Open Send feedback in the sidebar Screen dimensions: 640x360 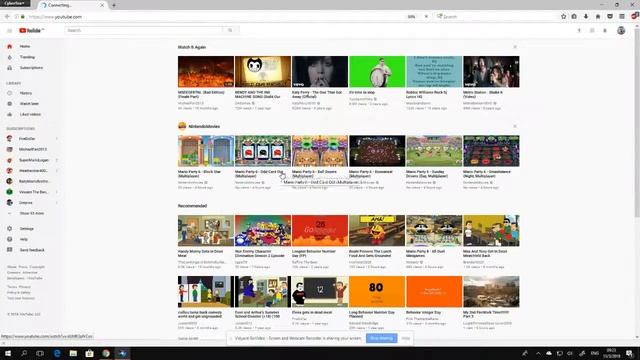pos(32,250)
